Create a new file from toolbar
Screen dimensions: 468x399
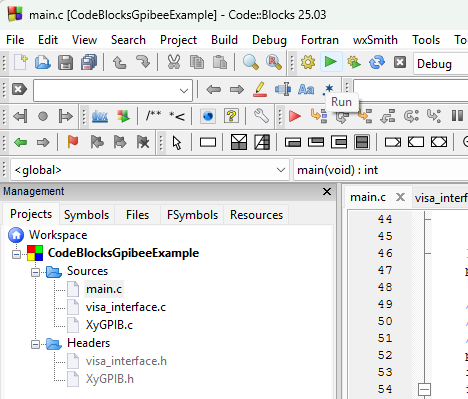point(21,62)
